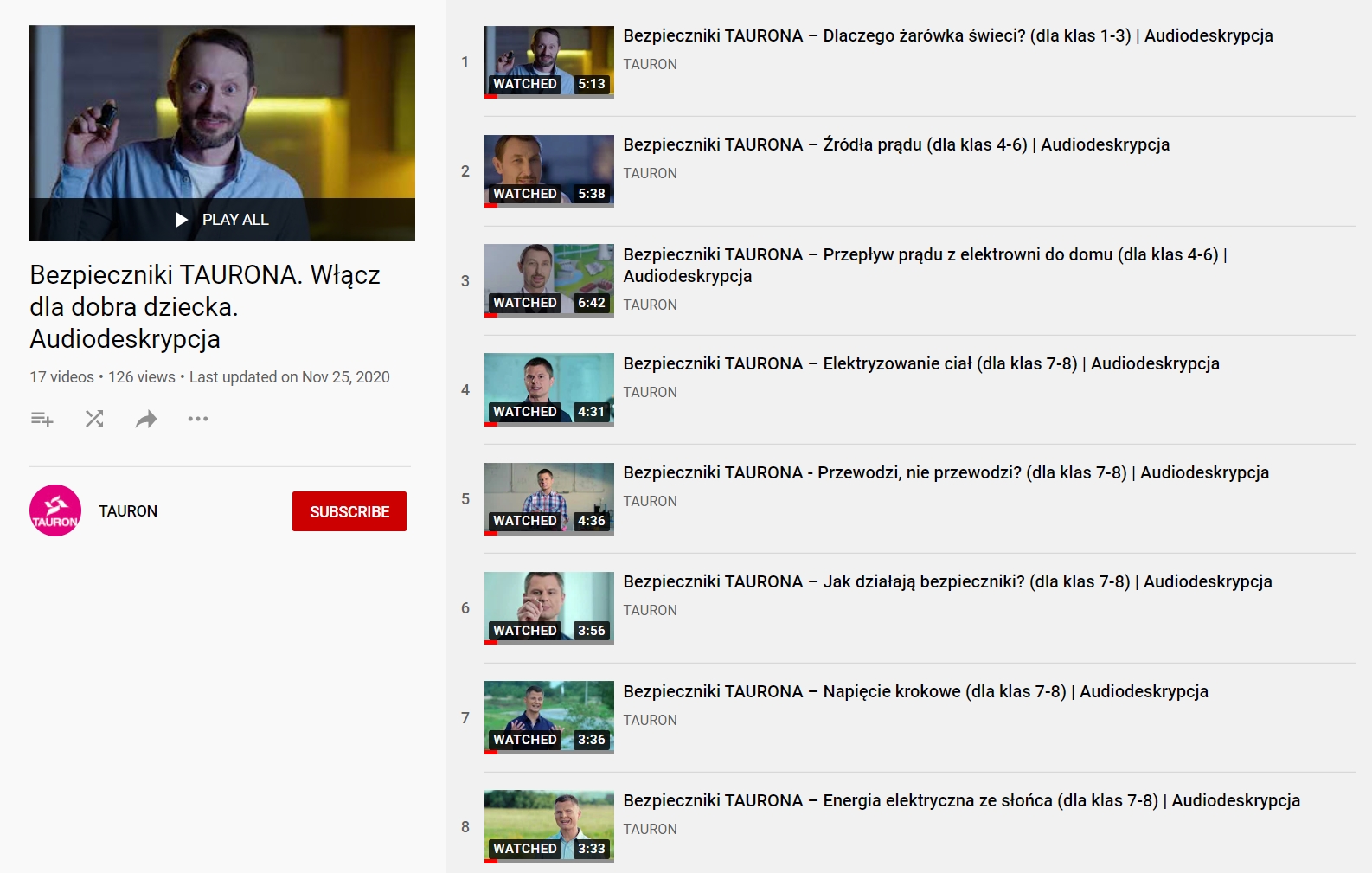Click TAURON channel under the Źródła prądu video
The image size is (1372, 873).
(650, 174)
